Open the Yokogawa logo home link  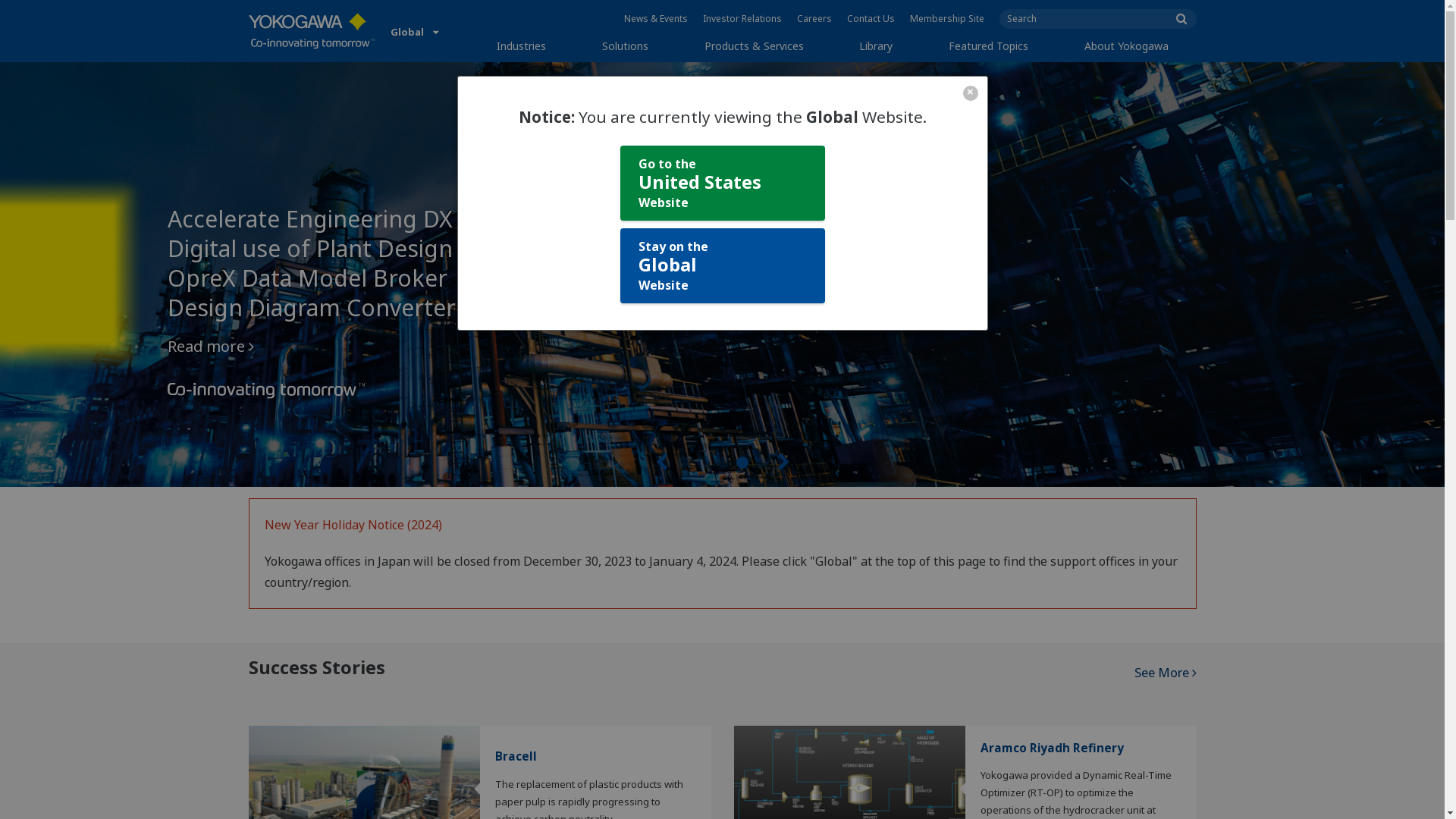coord(312,31)
